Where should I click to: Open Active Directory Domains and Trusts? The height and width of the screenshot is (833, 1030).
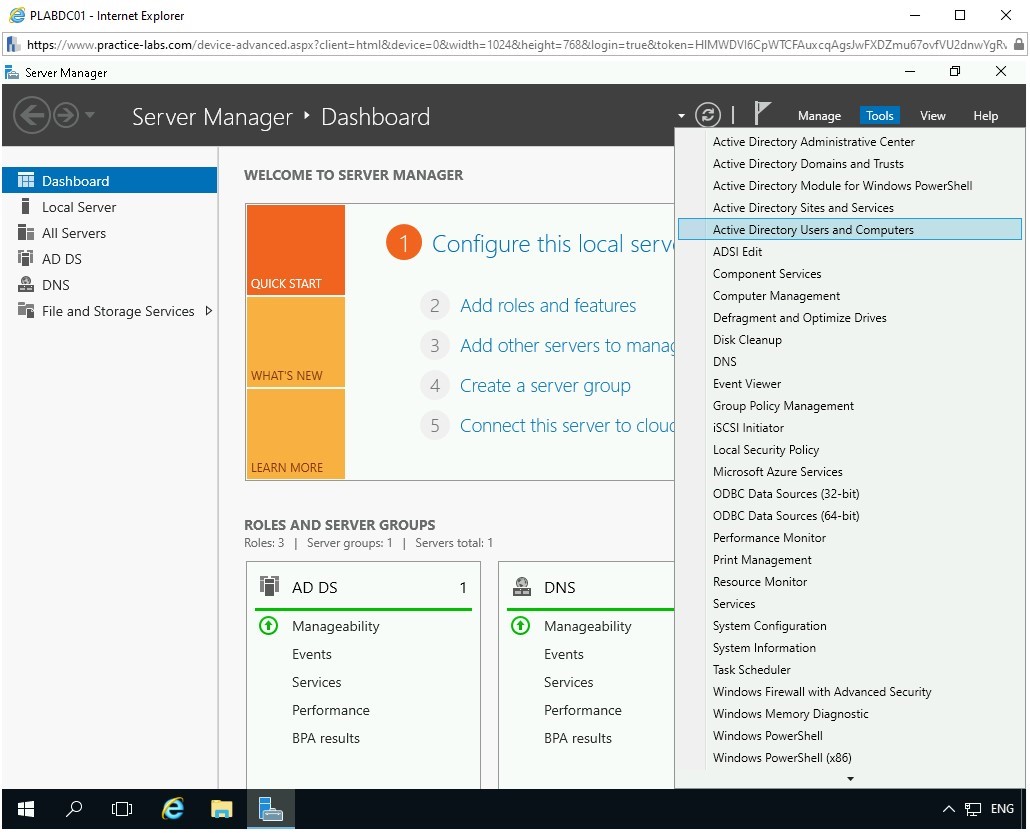[850, 164]
